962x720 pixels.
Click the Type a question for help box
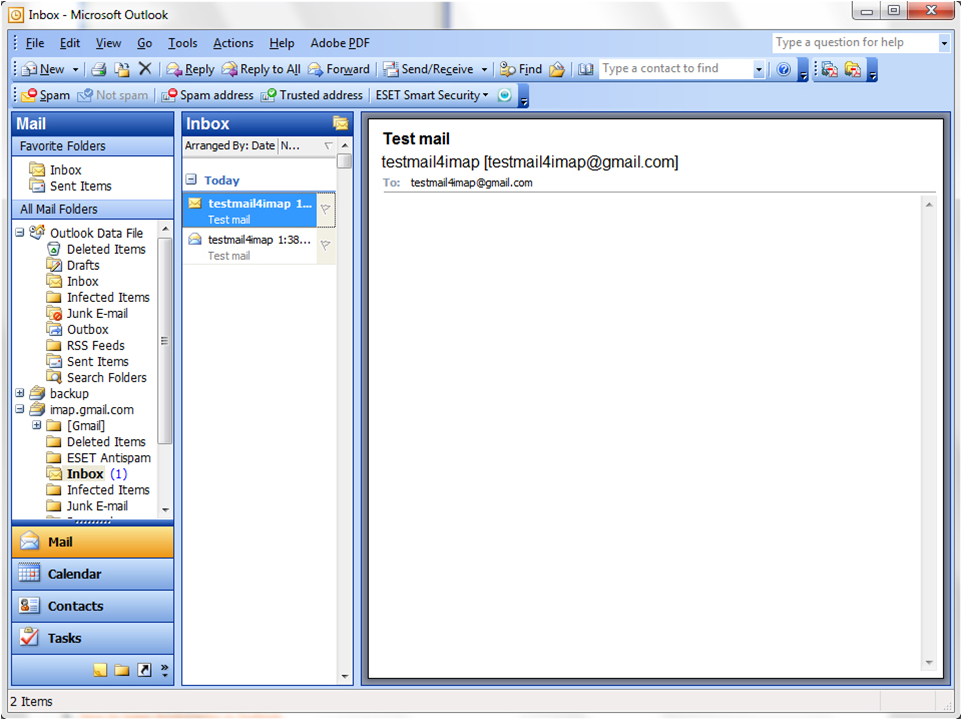[x=855, y=42]
